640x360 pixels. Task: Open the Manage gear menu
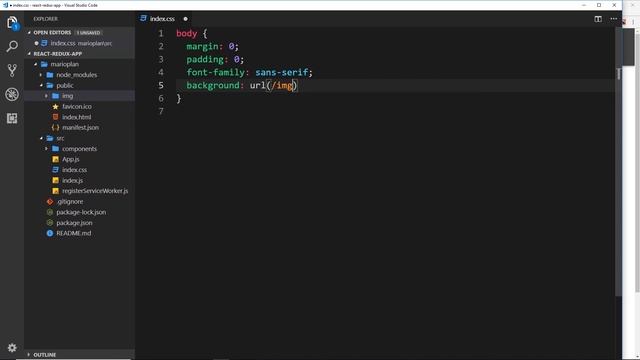(12, 348)
